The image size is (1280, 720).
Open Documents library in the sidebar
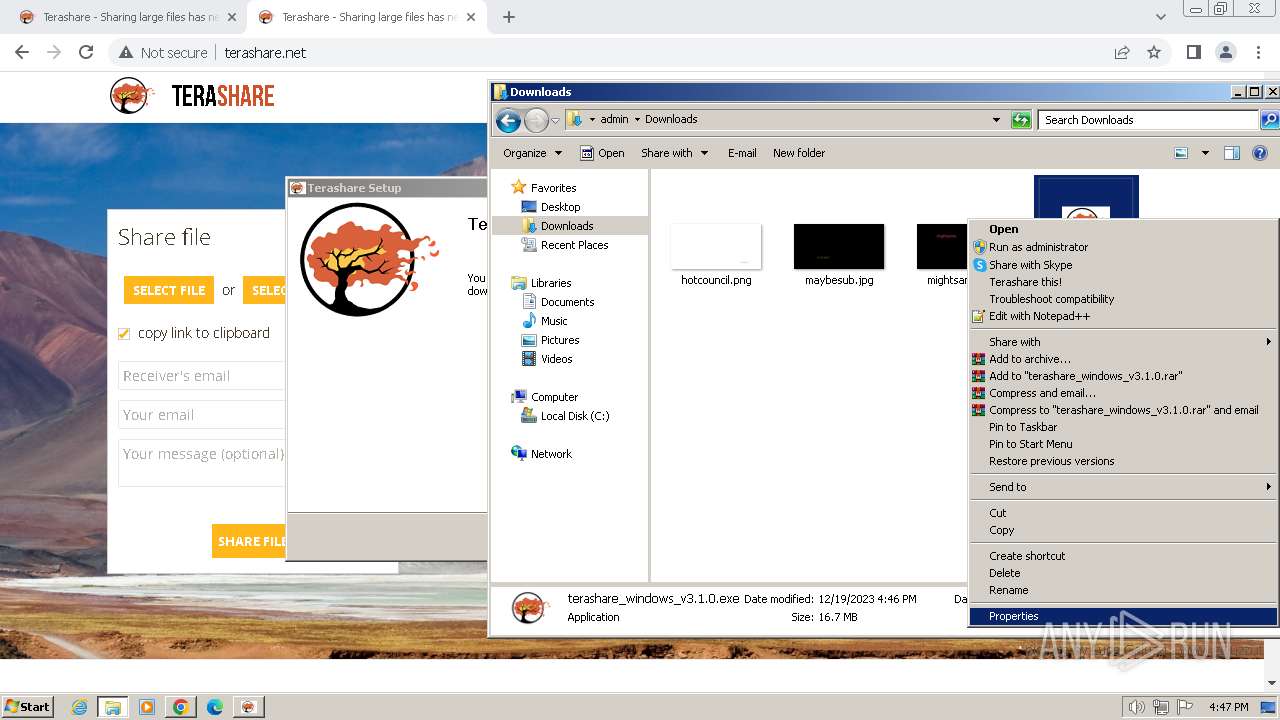coord(567,302)
